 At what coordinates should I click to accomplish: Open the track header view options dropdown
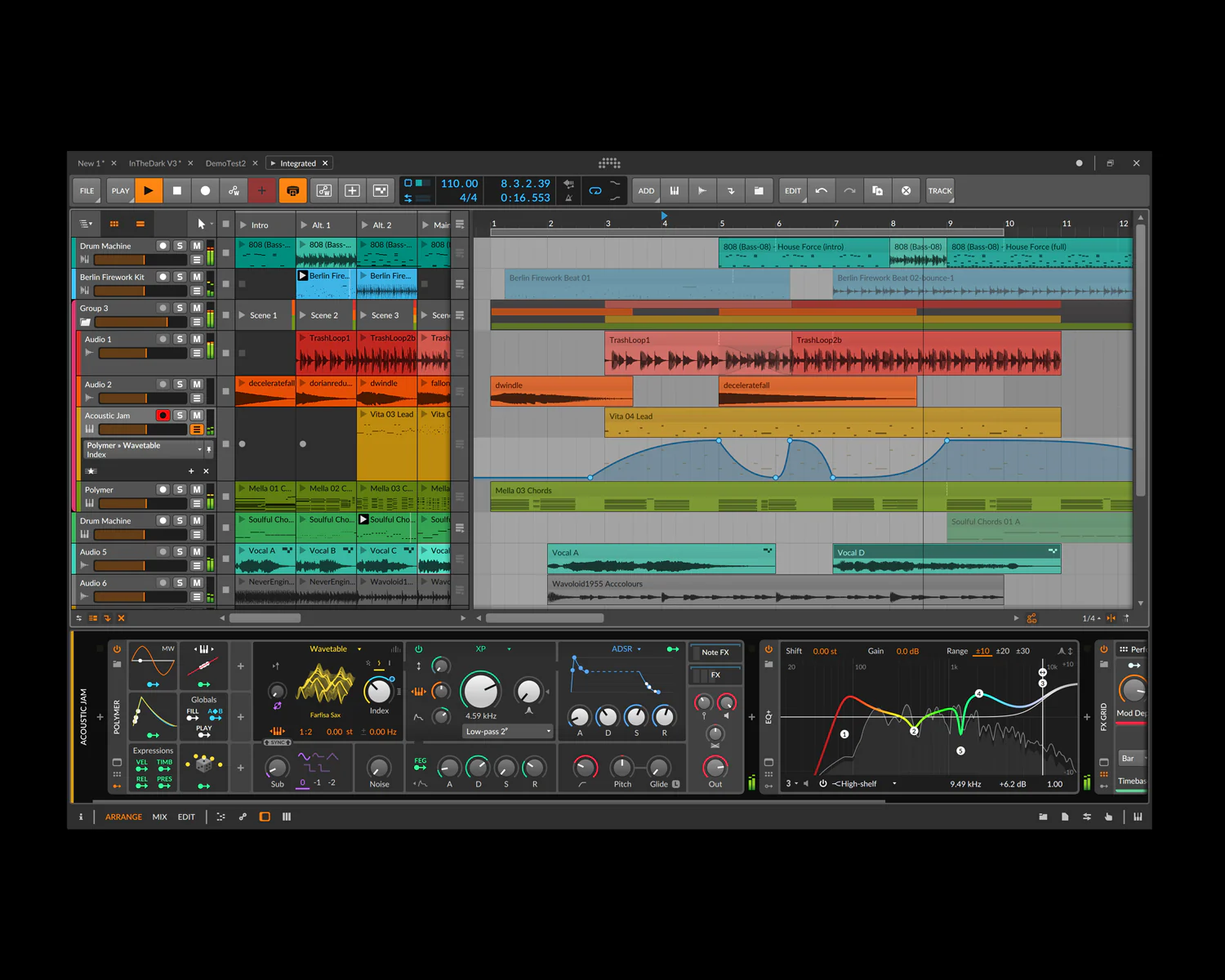(x=86, y=224)
